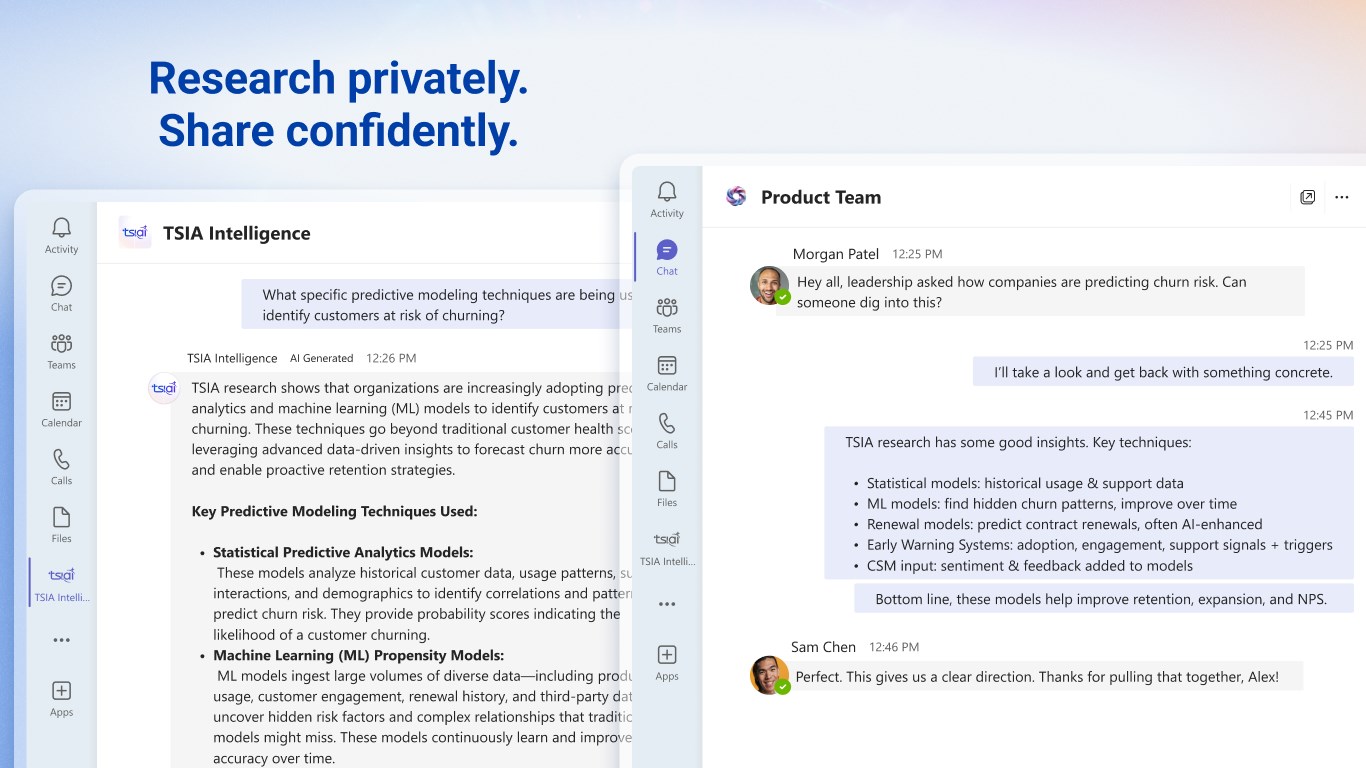Screen dimensions: 1366x768
Task: Click the TSIA Intelligence header logo
Action: point(135,233)
